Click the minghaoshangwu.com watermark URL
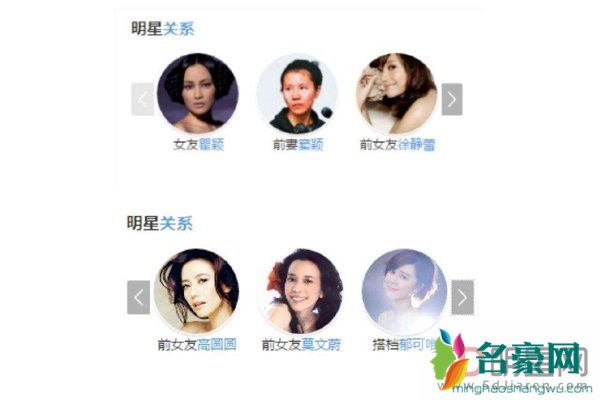Image resolution: width=600 pixels, height=400 pixels. click(x=522, y=389)
